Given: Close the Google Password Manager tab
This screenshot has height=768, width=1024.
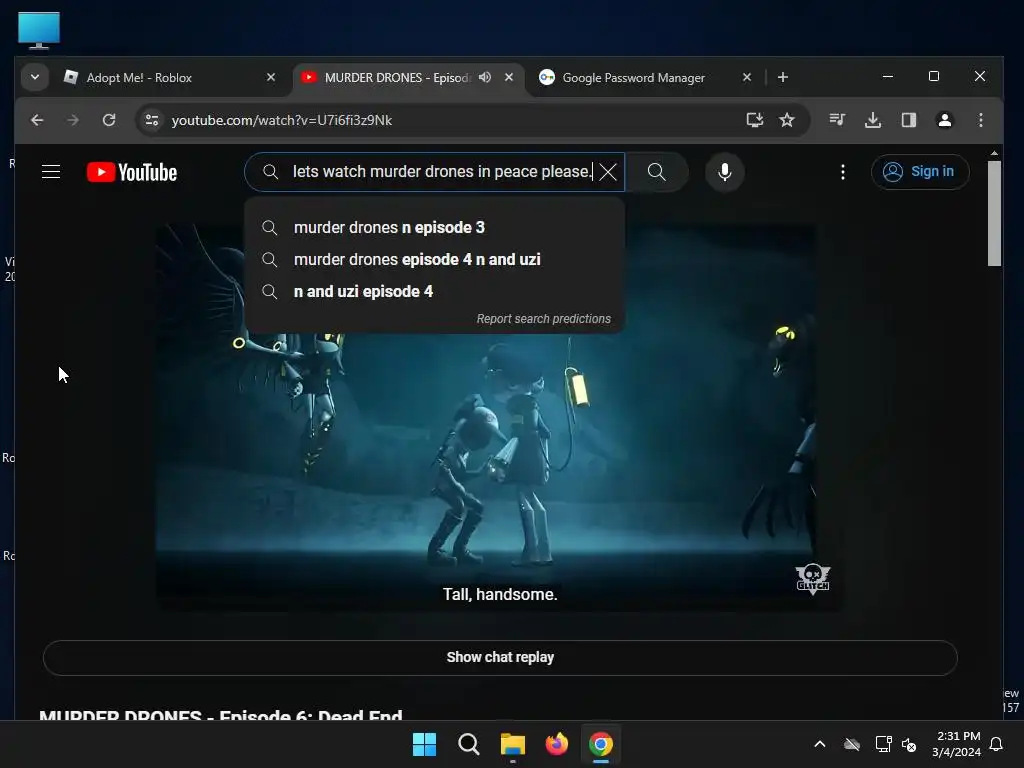Looking at the screenshot, I should tap(747, 77).
